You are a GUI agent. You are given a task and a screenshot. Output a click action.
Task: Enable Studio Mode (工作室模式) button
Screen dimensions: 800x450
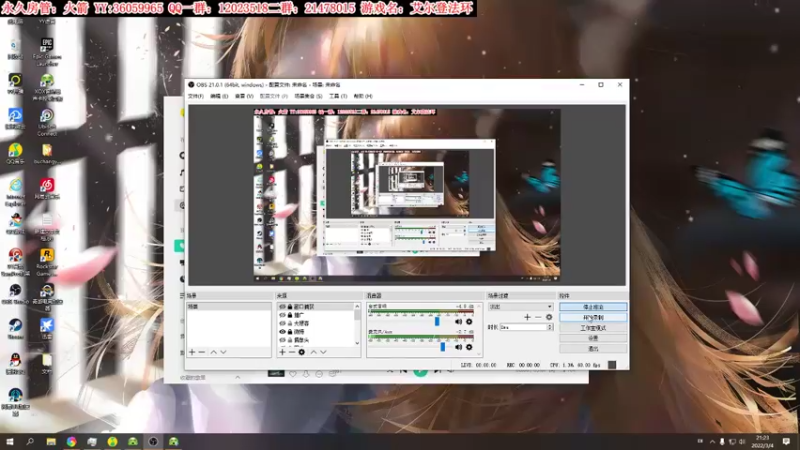tap(593, 328)
